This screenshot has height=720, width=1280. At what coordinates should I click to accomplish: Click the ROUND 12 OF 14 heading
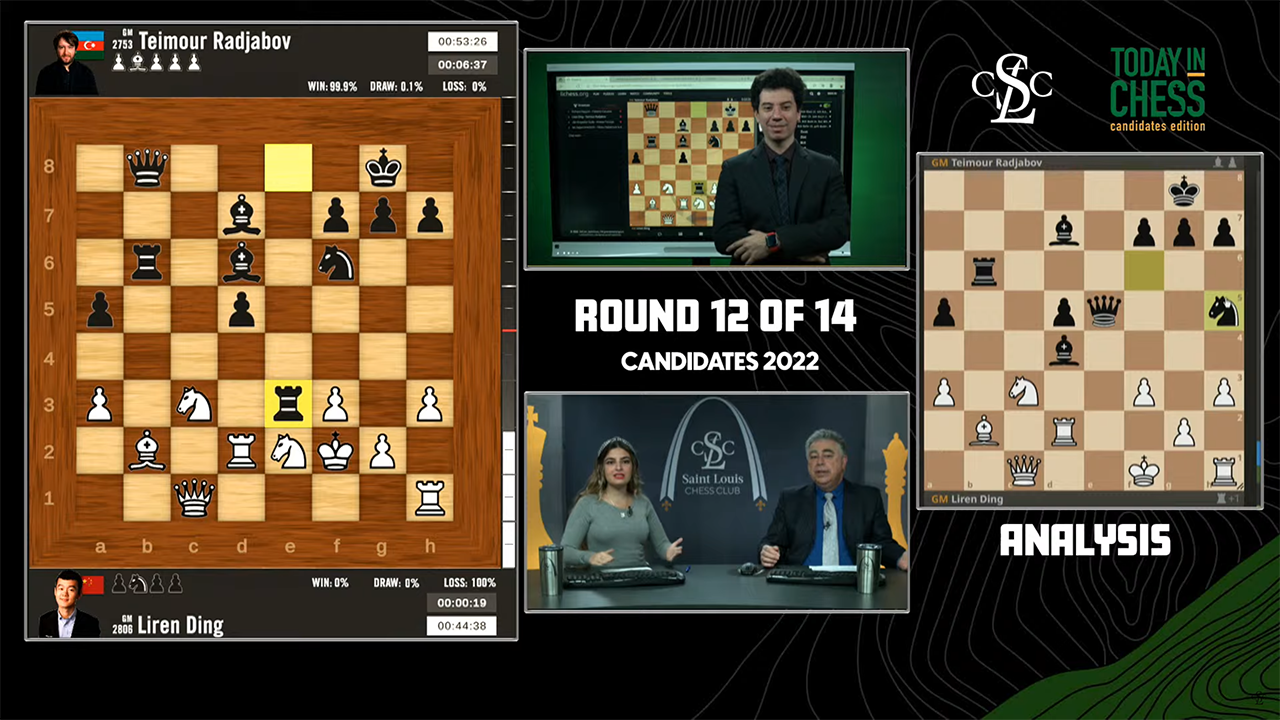tap(715, 317)
